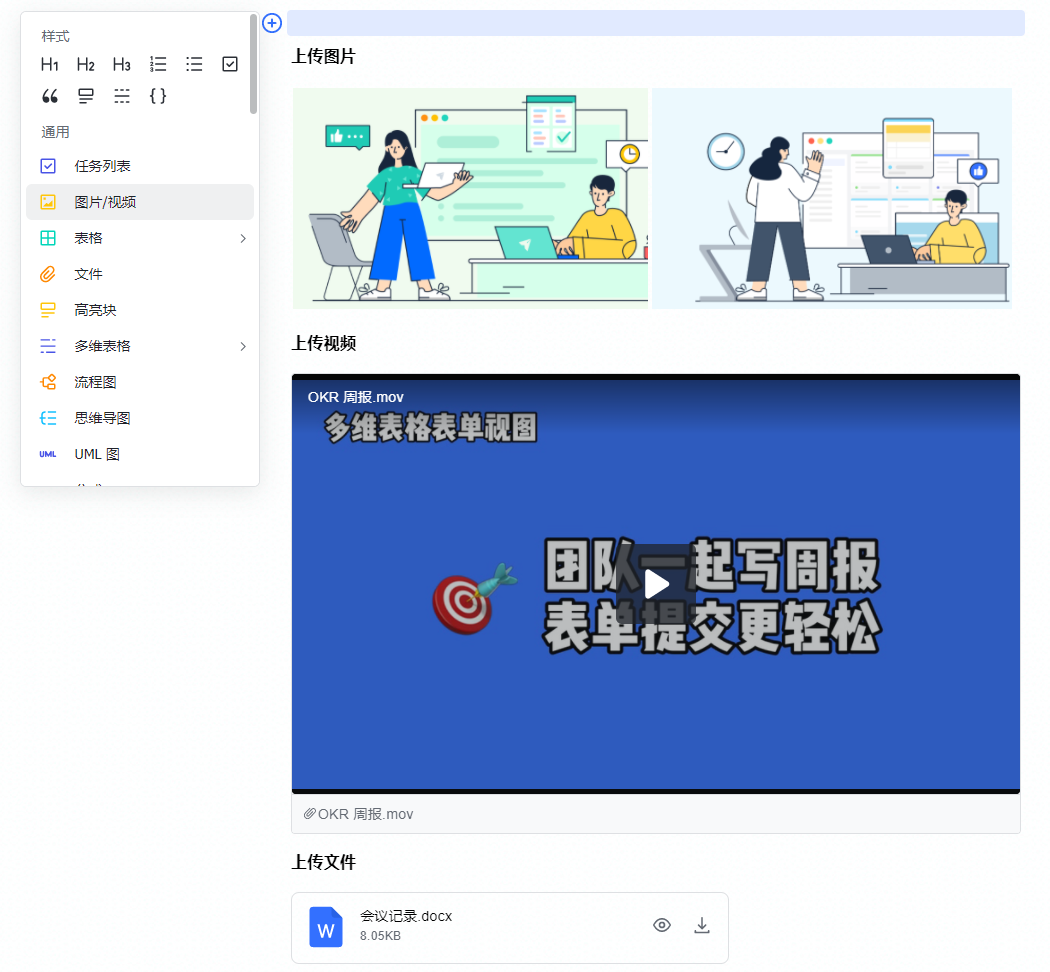
Task: Open the green office illustration image
Action: coord(470,198)
